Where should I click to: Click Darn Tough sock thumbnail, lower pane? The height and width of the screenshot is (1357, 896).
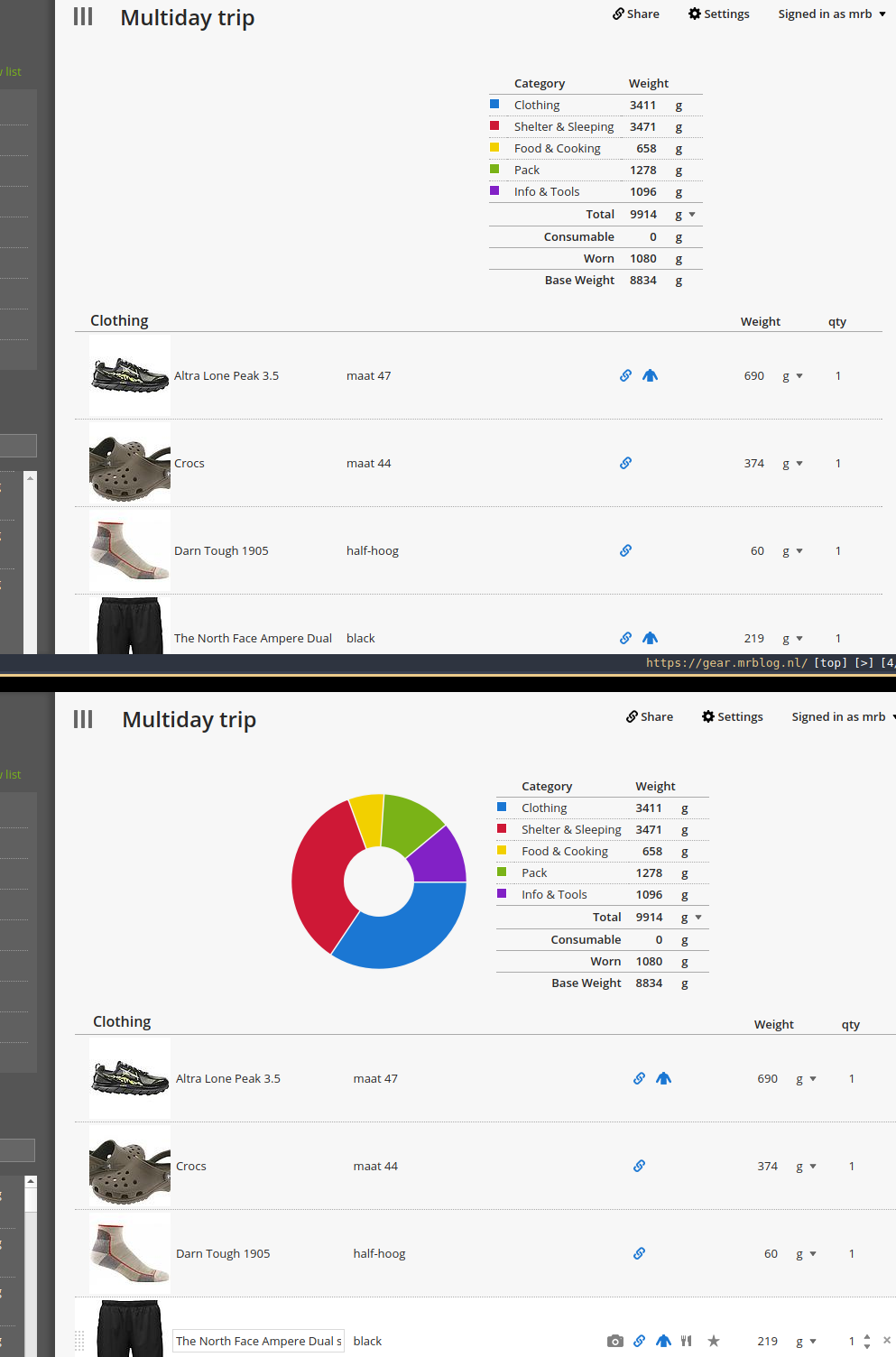tap(130, 1253)
